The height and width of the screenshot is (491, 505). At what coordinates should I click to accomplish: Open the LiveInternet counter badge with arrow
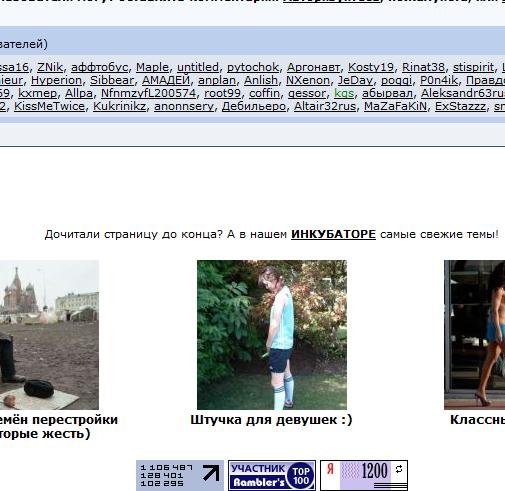(x=180, y=476)
